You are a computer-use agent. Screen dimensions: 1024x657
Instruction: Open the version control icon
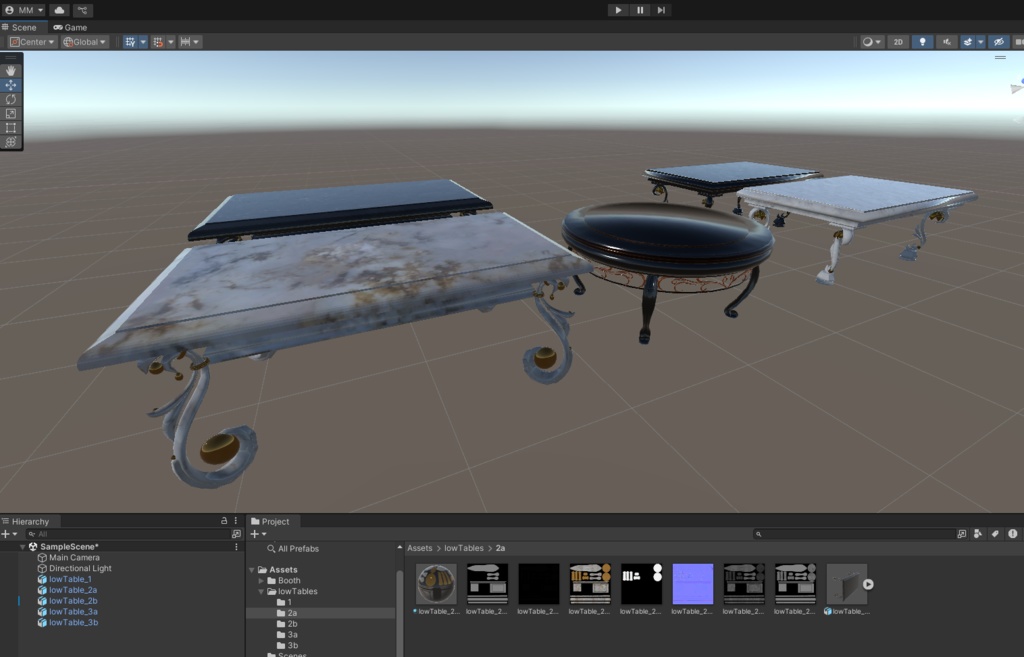pos(82,10)
